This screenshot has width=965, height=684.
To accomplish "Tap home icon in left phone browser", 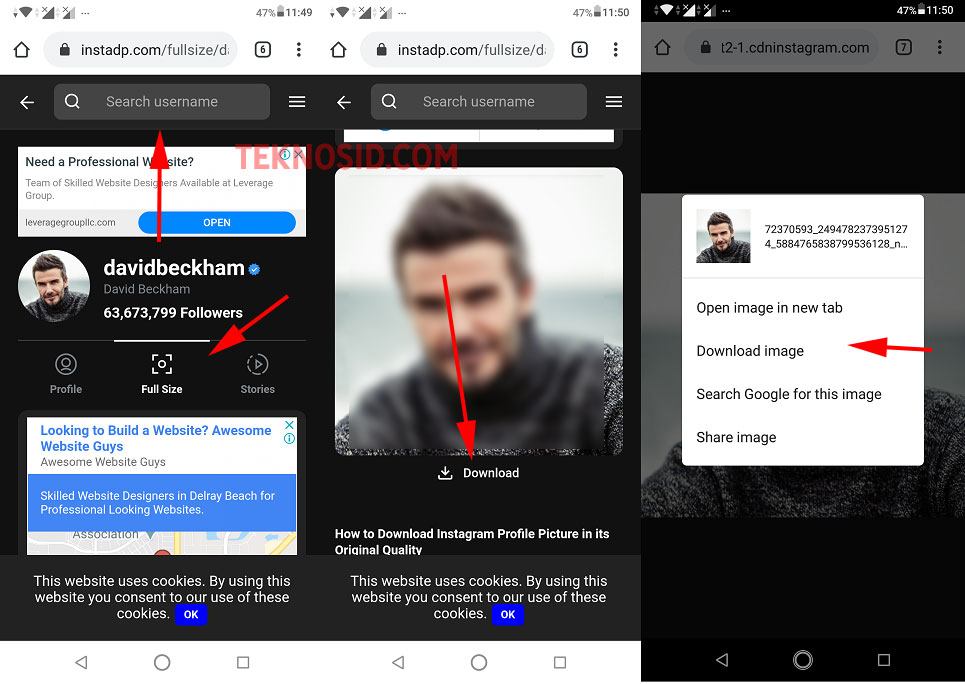I will [22, 49].
